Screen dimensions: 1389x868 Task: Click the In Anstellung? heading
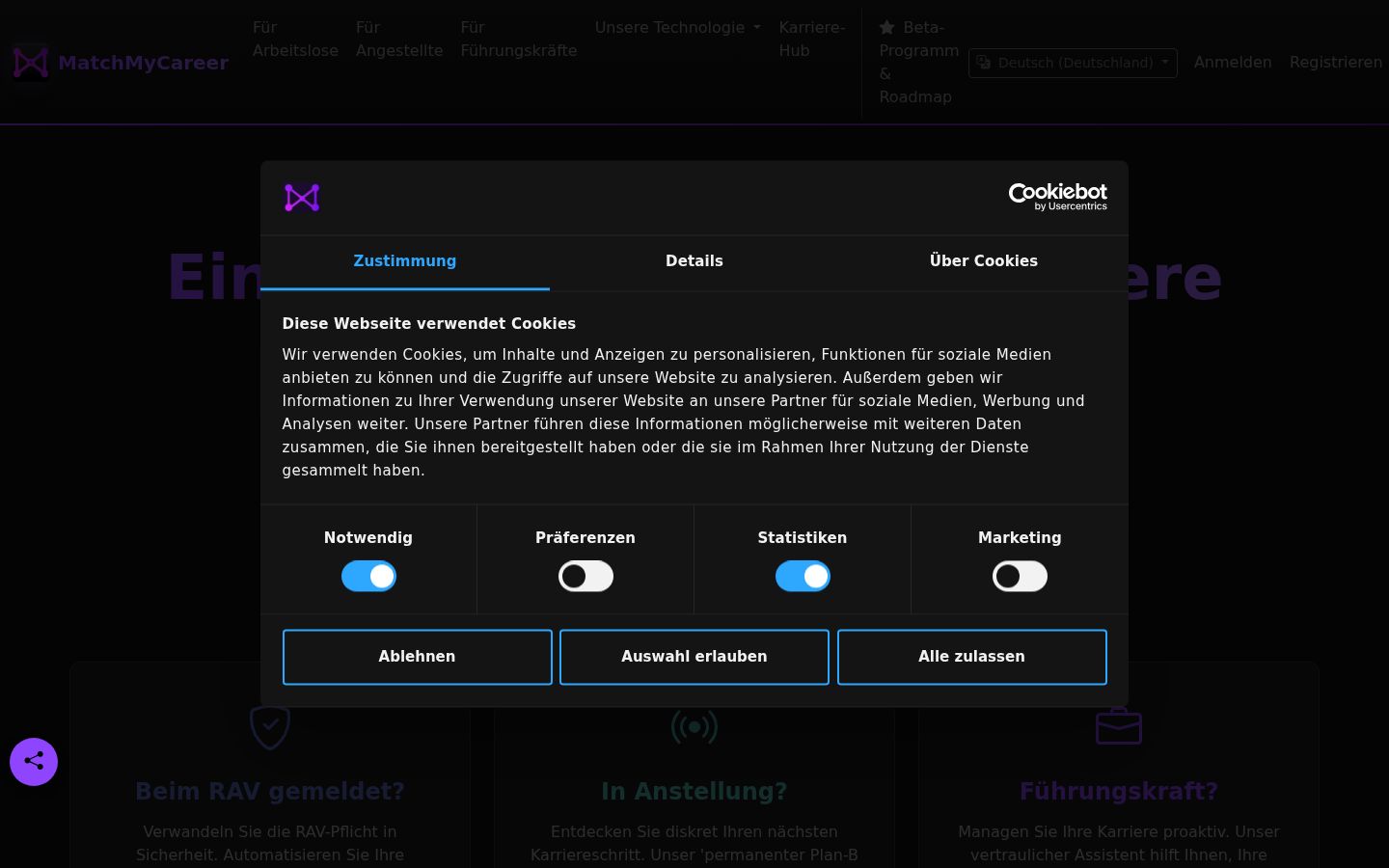tap(694, 792)
